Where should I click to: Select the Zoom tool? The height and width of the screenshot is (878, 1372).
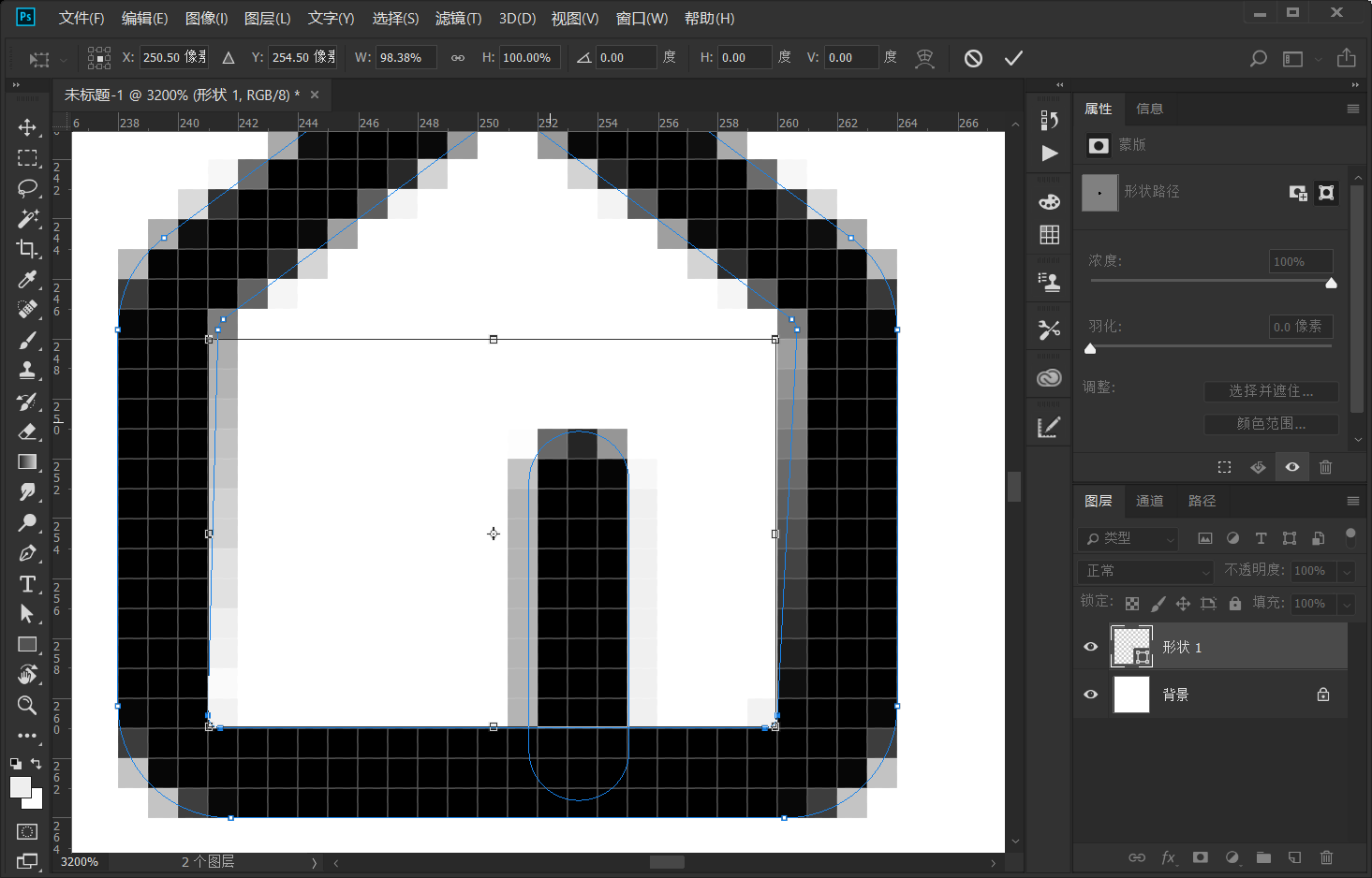pos(27,705)
